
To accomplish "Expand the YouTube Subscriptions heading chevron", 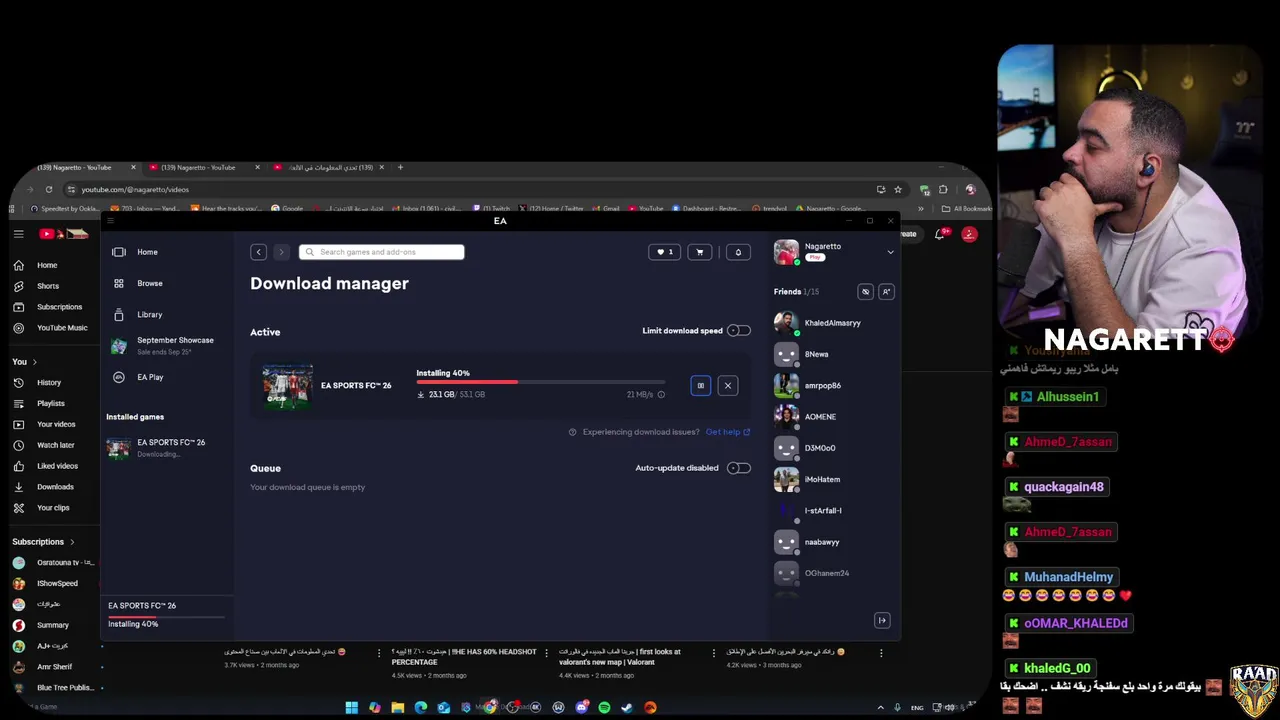I will click(x=71, y=542).
